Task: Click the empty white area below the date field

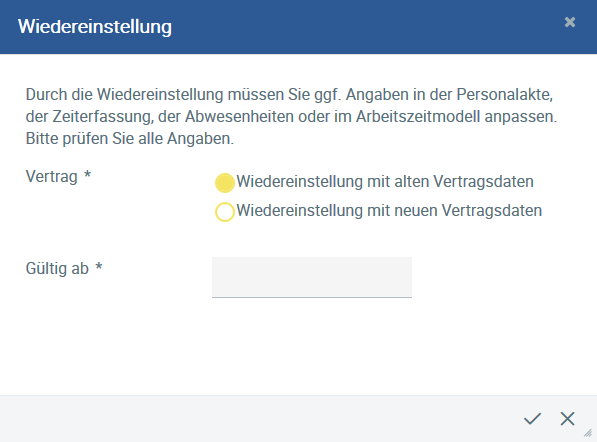Action: pyautogui.click(x=298, y=346)
